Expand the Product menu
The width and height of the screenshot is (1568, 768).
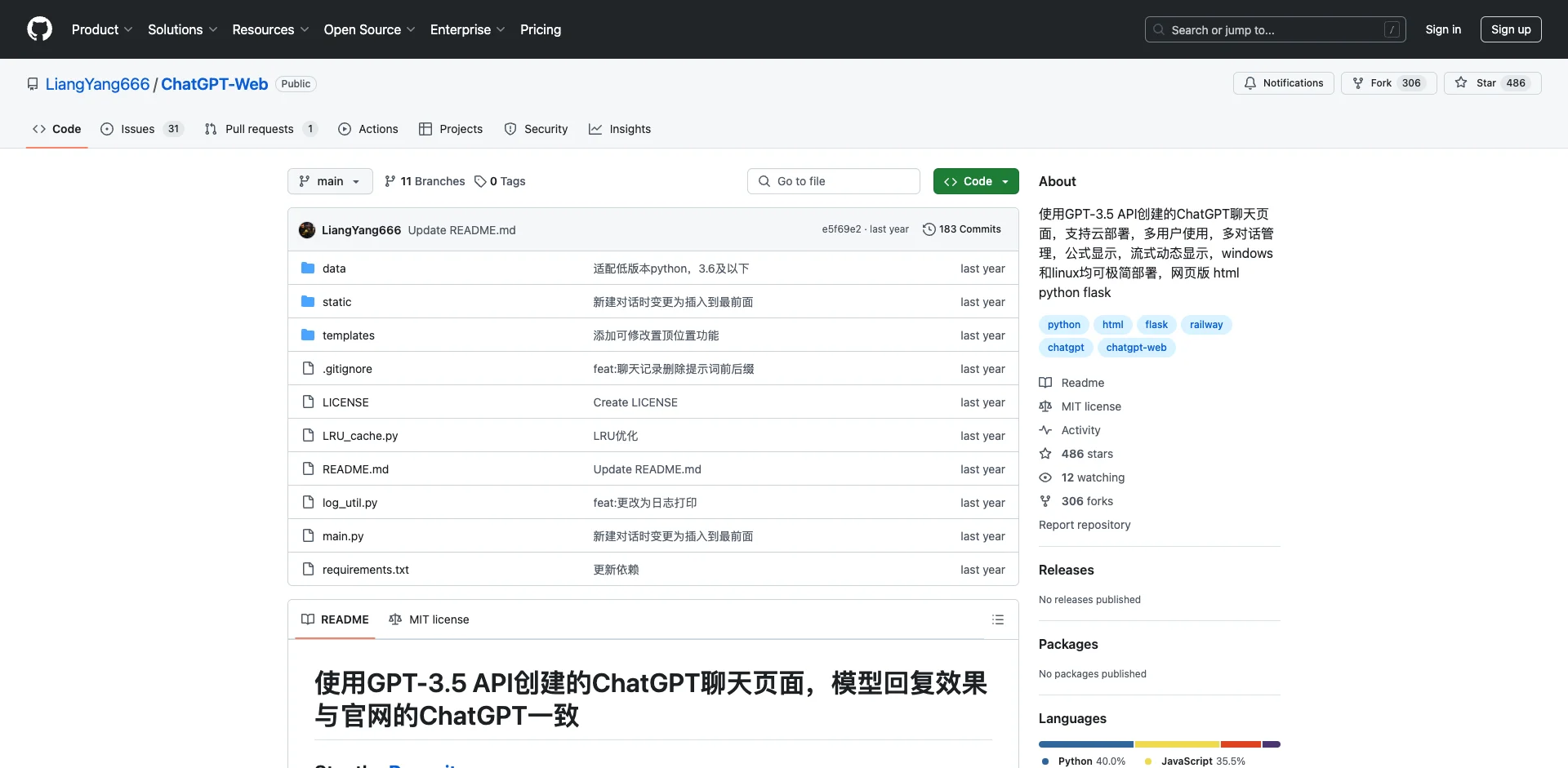(102, 29)
